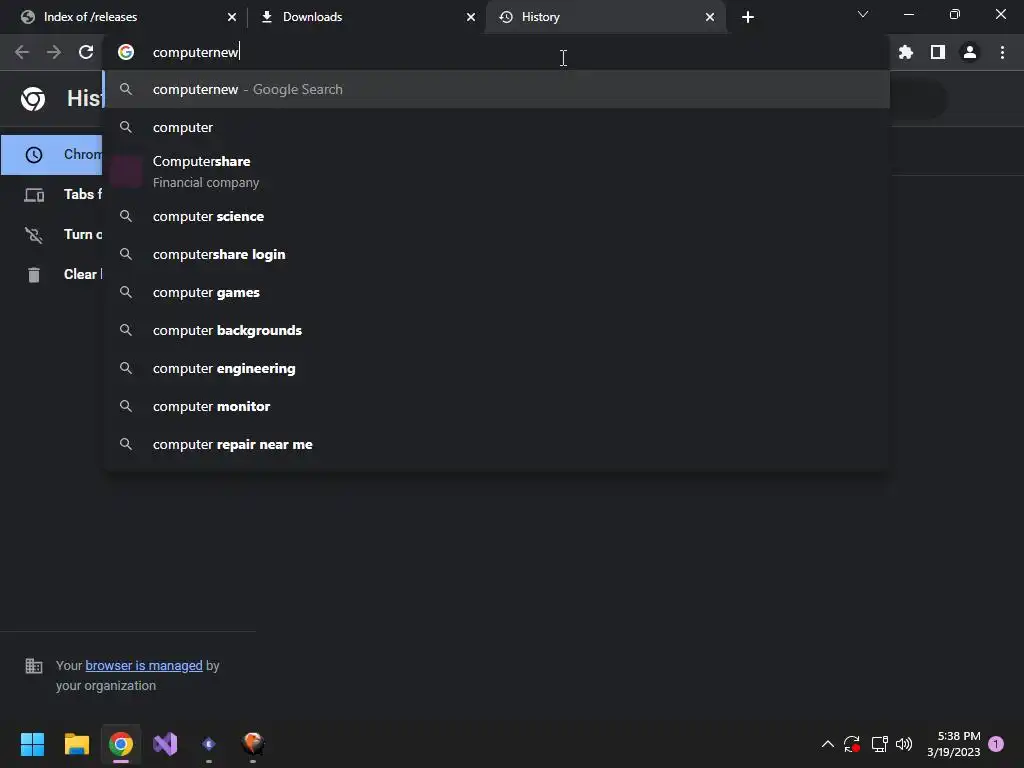
Task: Pick 'computer science' suggestion
Action: click(x=498, y=216)
